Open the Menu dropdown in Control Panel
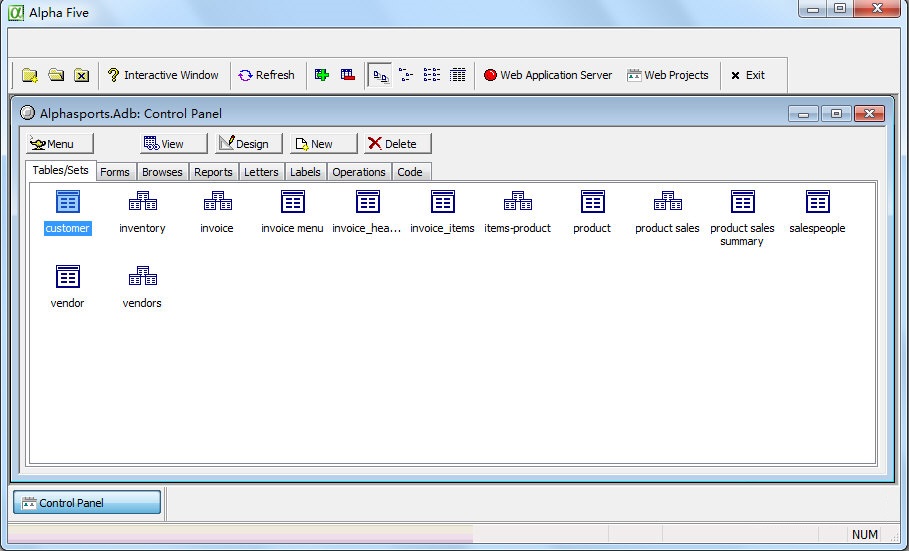Screen dimensions: 909x551 coord(60,144)
